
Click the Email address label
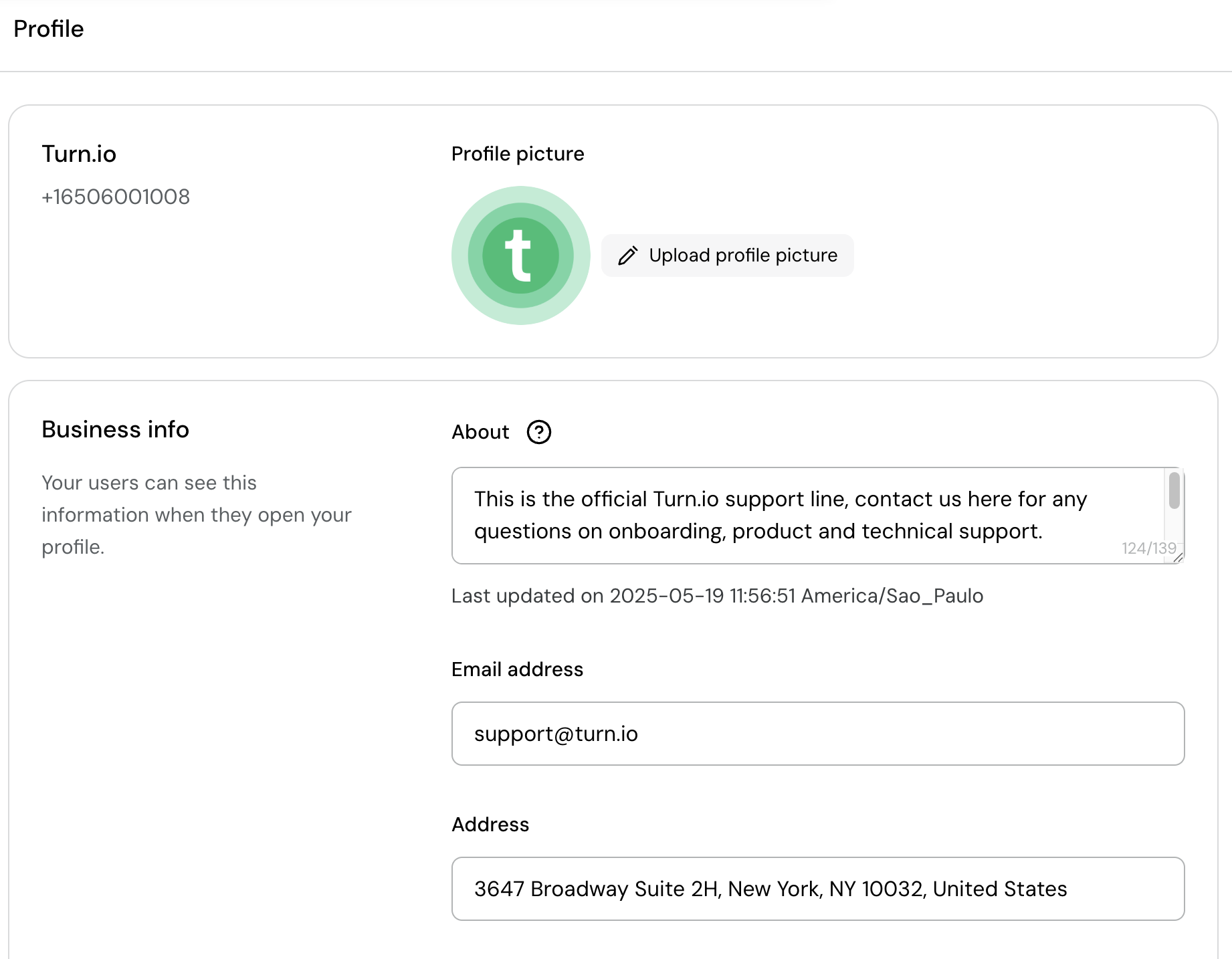coord(517,669)
